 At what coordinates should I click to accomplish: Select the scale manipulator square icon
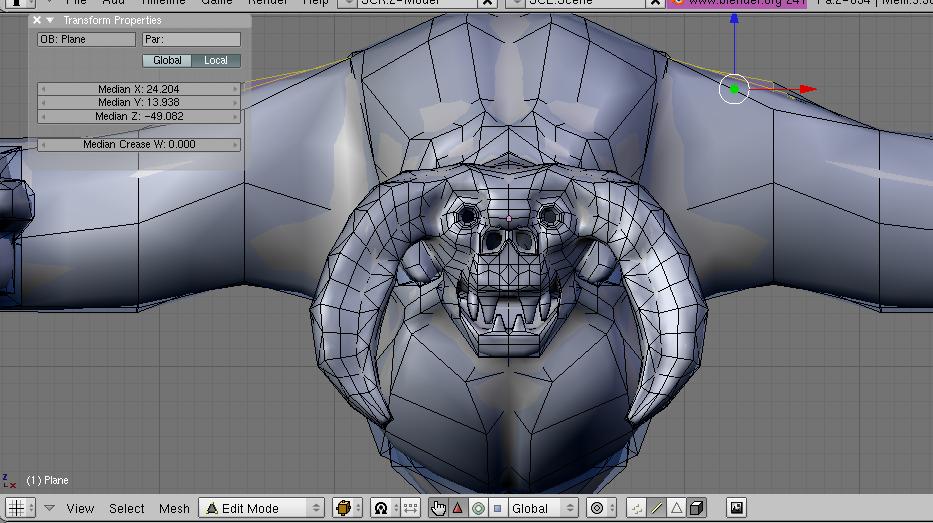point(497,508)
